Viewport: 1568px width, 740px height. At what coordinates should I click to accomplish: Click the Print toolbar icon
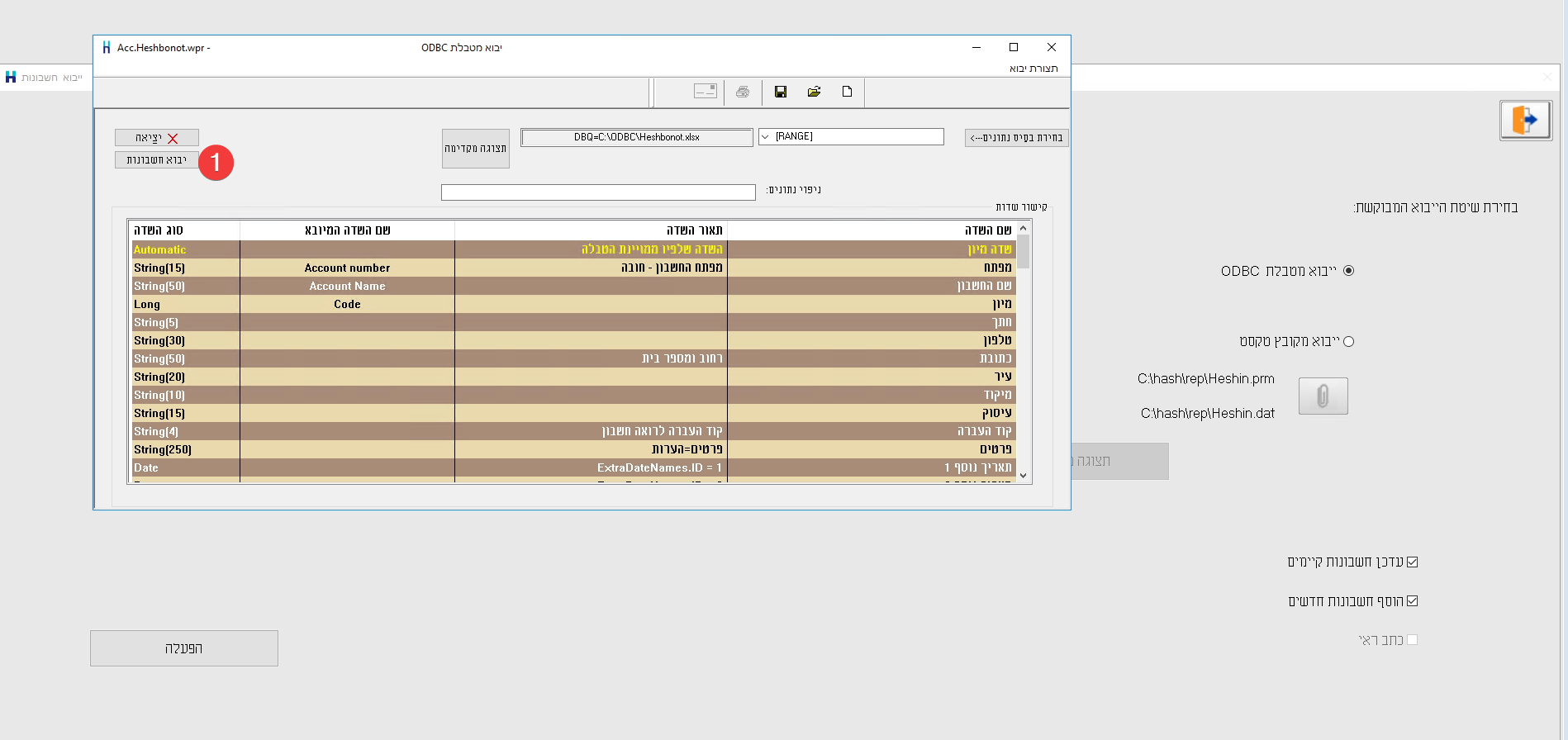point(743,92)
